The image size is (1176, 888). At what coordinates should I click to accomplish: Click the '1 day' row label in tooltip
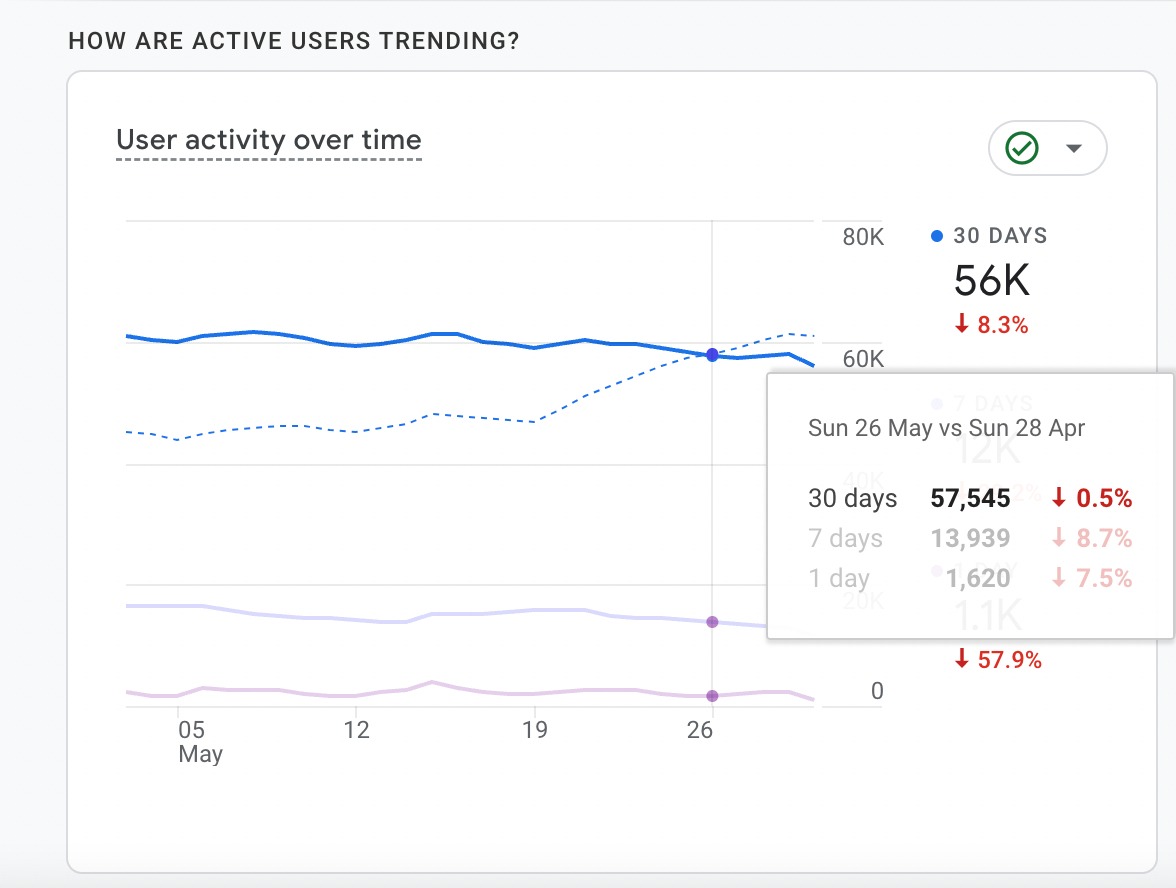tap(839, 578)
